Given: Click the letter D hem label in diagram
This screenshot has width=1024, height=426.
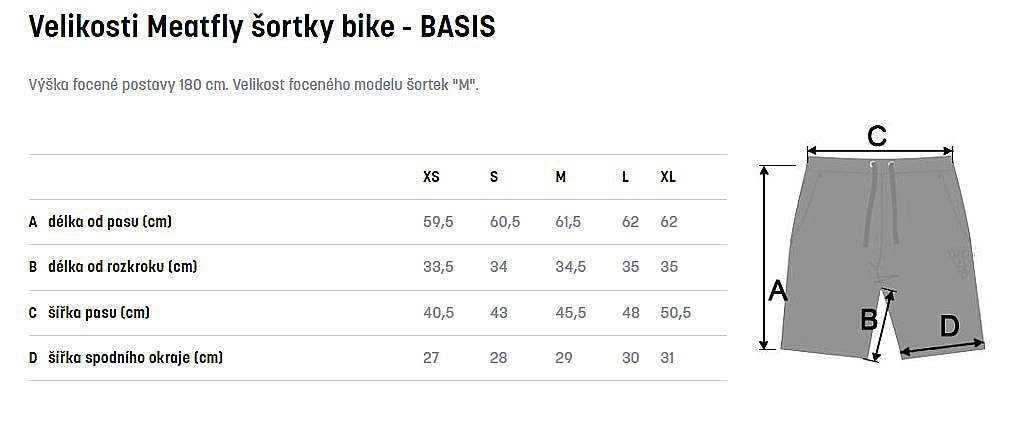Looking at the screenshot, I should (x=948, y=325).
